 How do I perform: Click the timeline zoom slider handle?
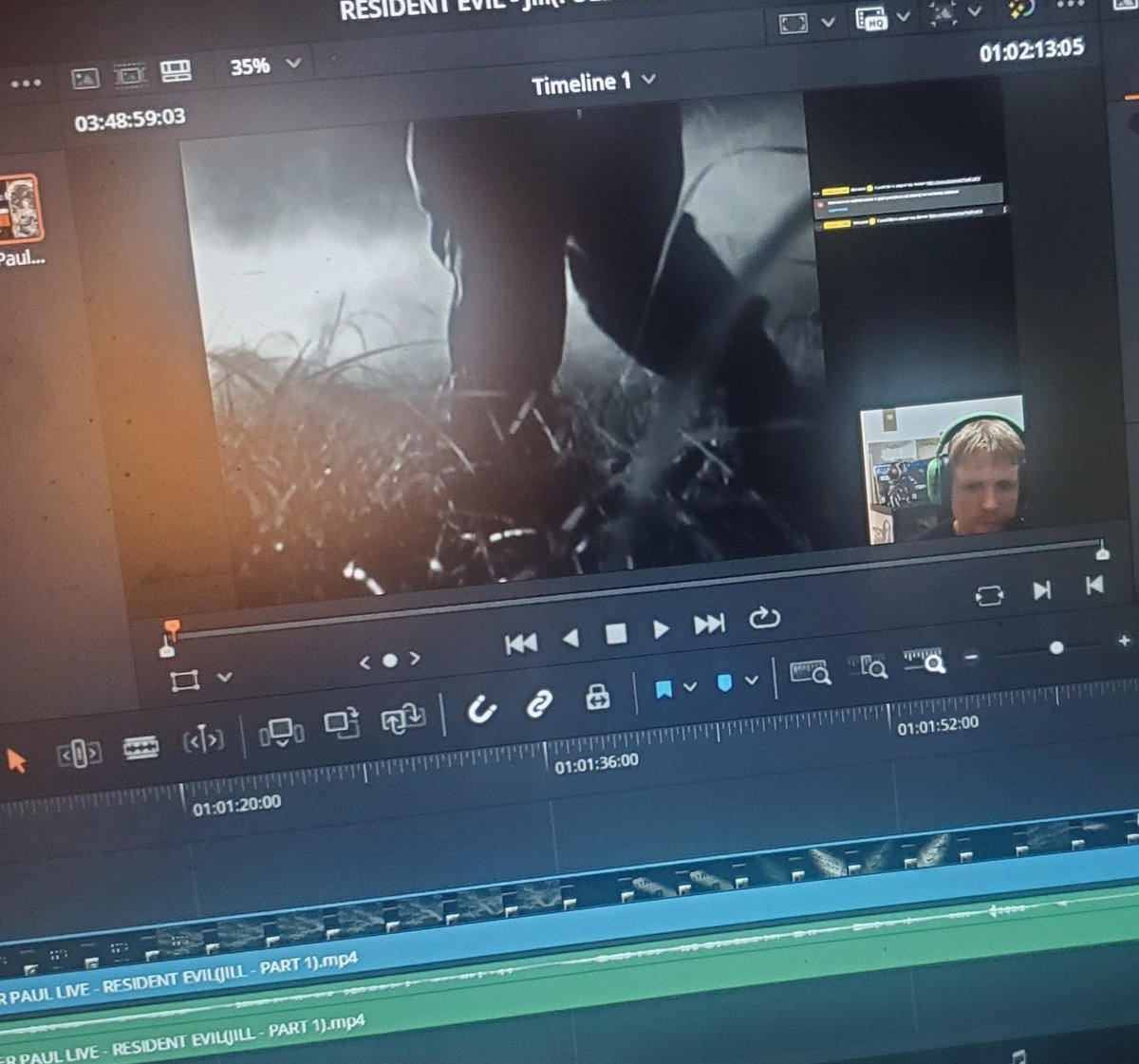click(1056, 647)
